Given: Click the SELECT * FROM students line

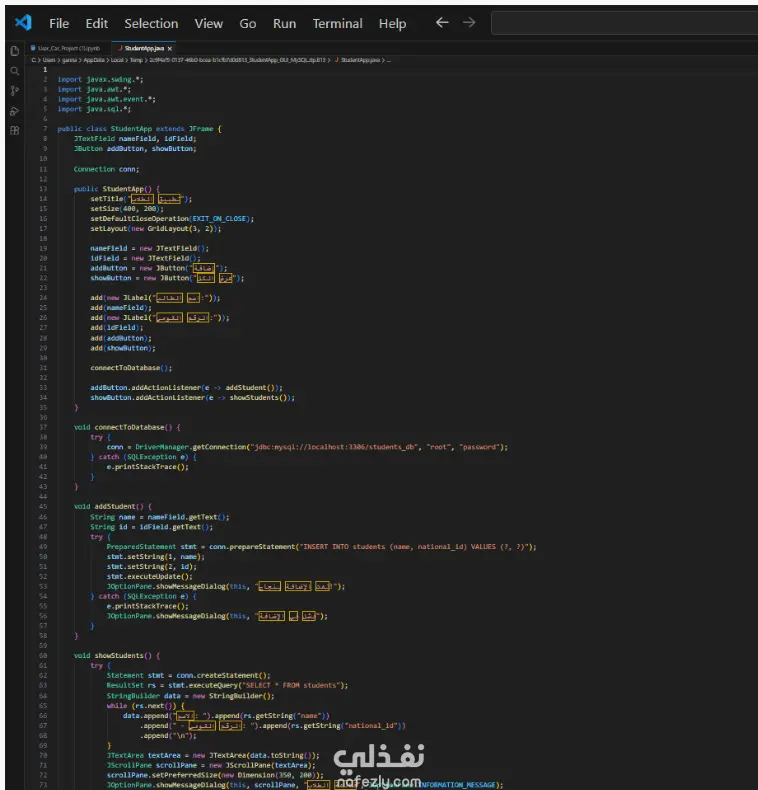Looking at the screenshot, I should coord(227,685).
